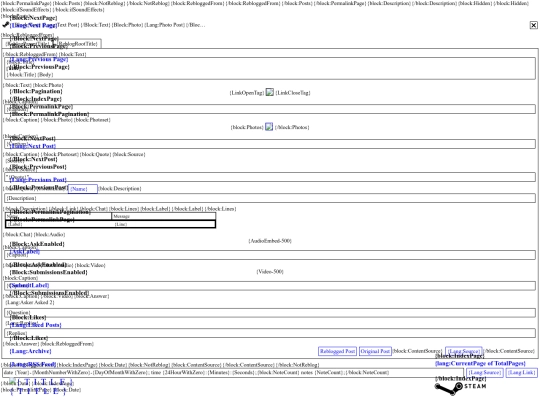Viewport: 540px width, 405px height.
Task: Click the broken image between LinkOpenTag and LinkCloseTag
Action: 270,92
